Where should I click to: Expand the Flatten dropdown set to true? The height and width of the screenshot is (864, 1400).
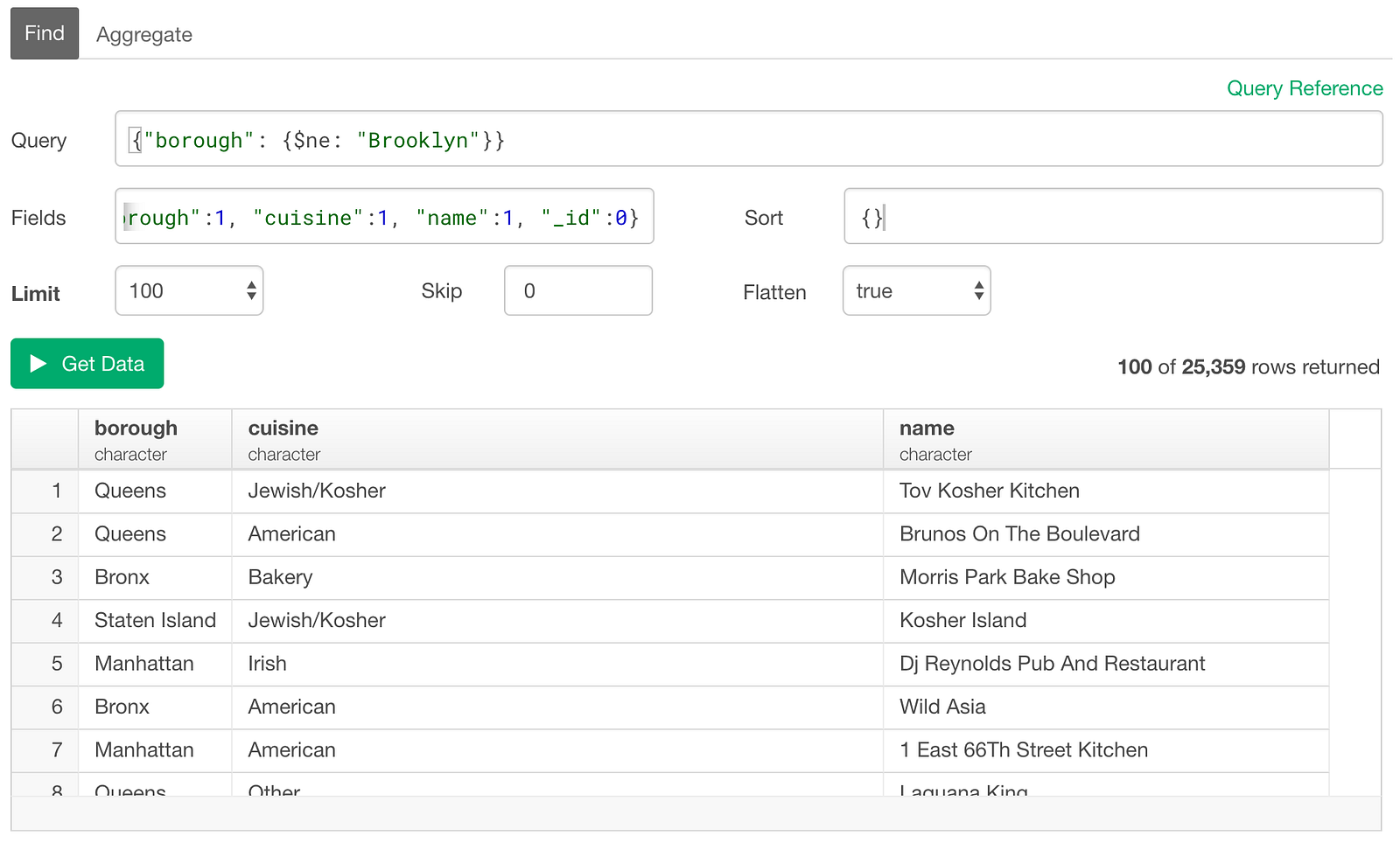[x=916, y=291]
